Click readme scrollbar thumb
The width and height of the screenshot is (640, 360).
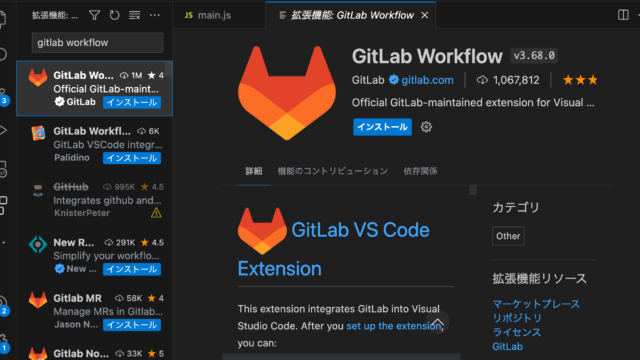coord(473,190)
